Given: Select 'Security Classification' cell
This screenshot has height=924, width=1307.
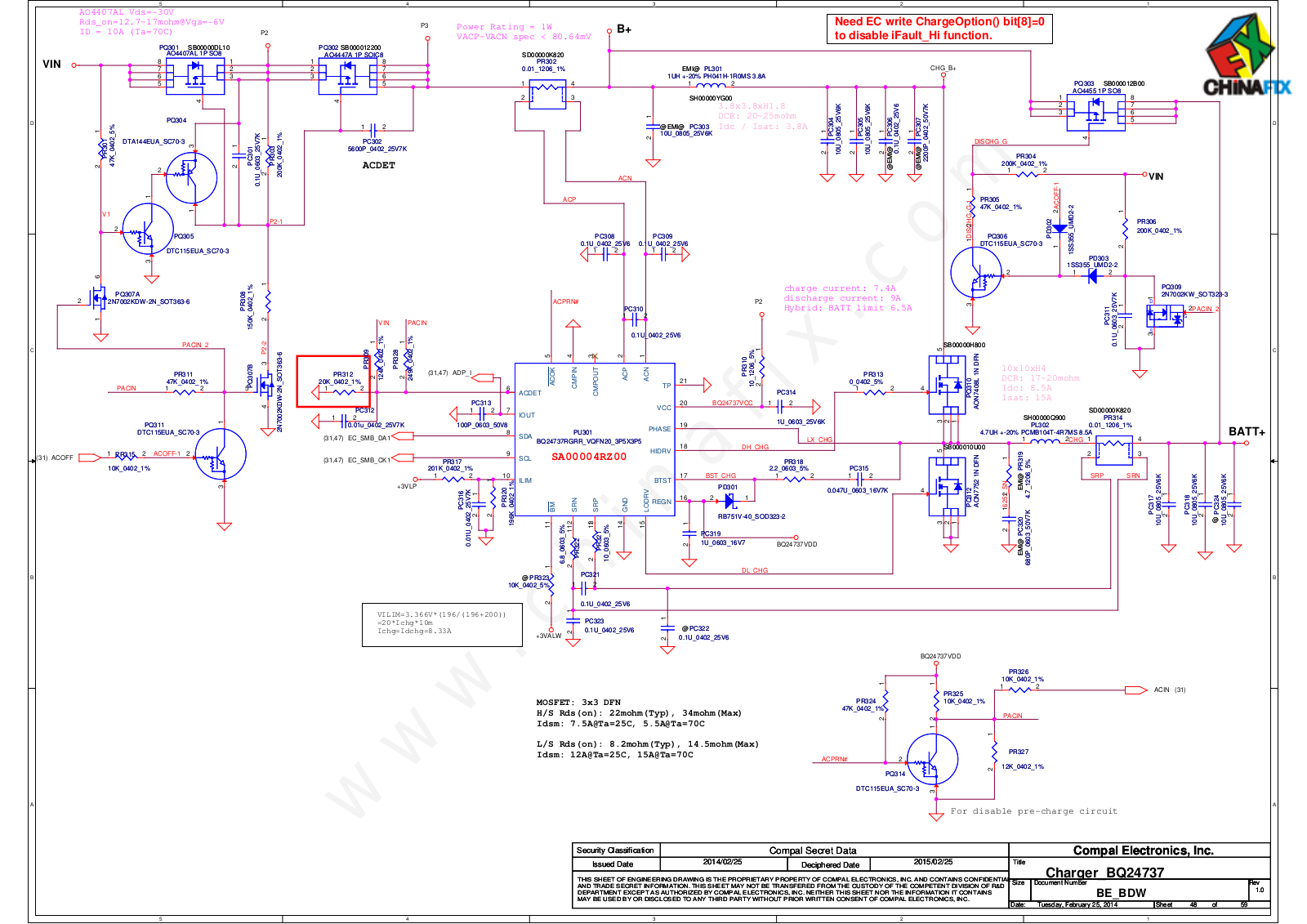Looking at the screenshot, I should tap(615, 850).
